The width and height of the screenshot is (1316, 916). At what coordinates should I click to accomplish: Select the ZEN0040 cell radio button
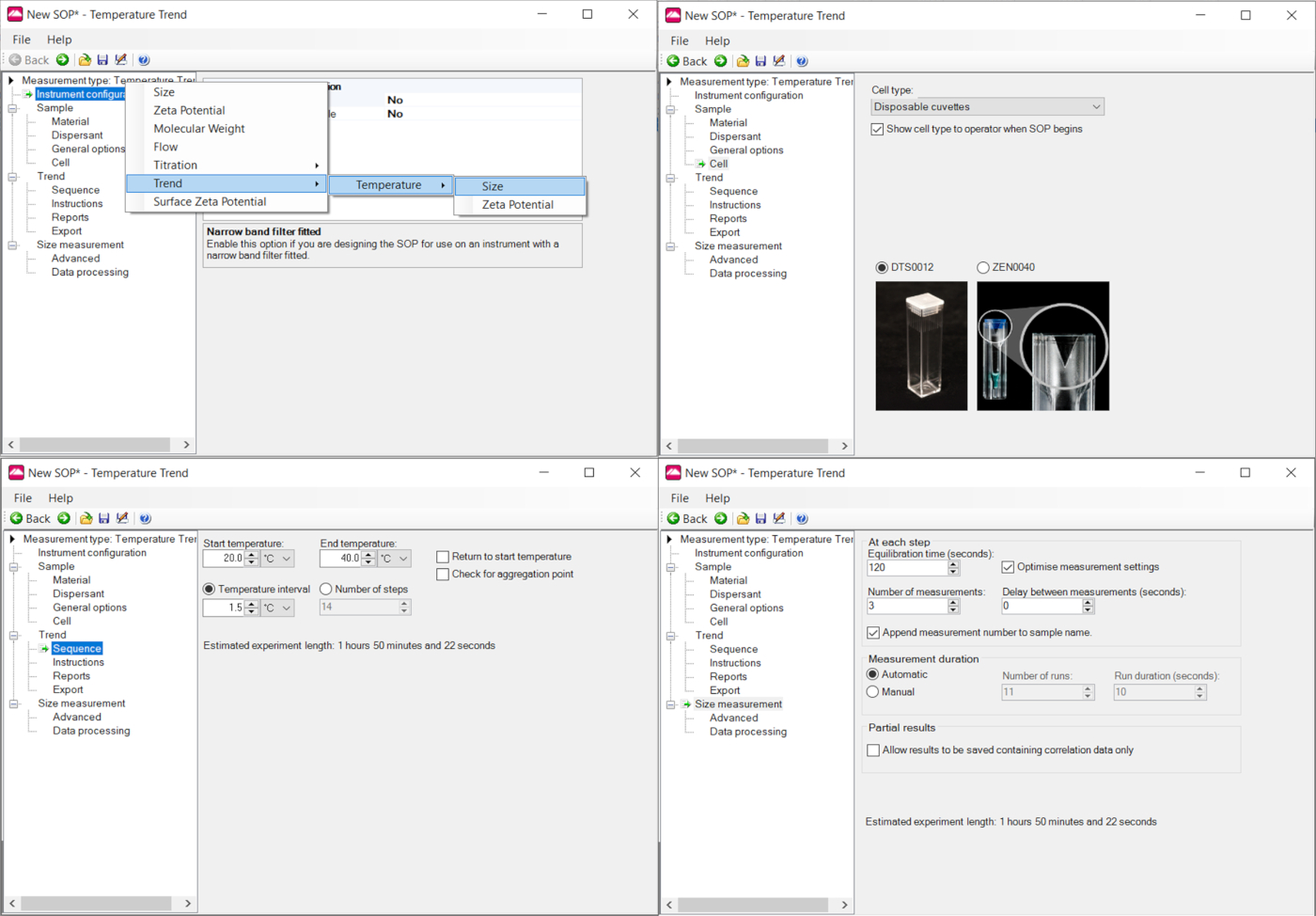coord(983,268)
